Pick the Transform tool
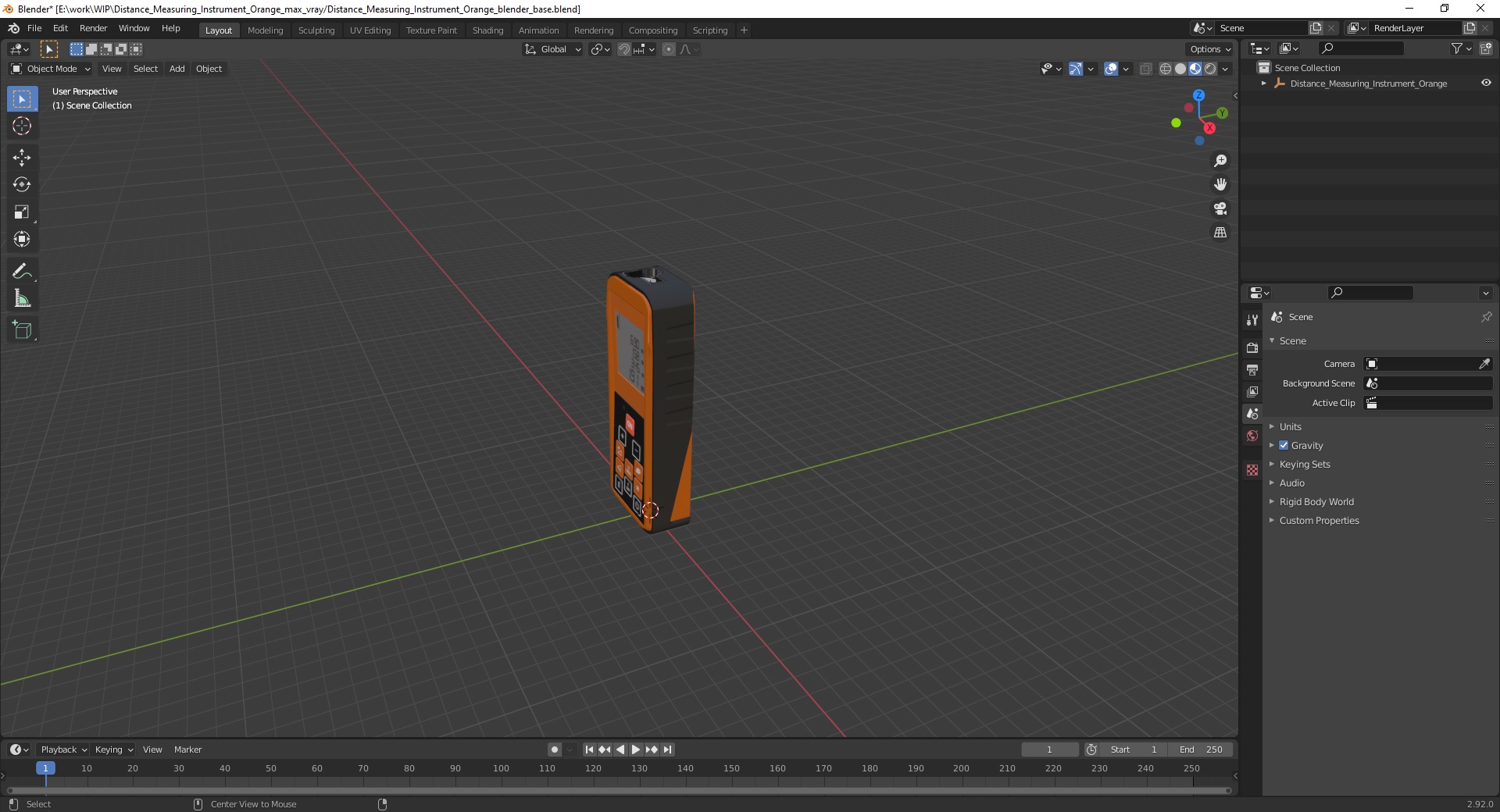Viewport: 1500px width, 812px height. click(22, 240)
